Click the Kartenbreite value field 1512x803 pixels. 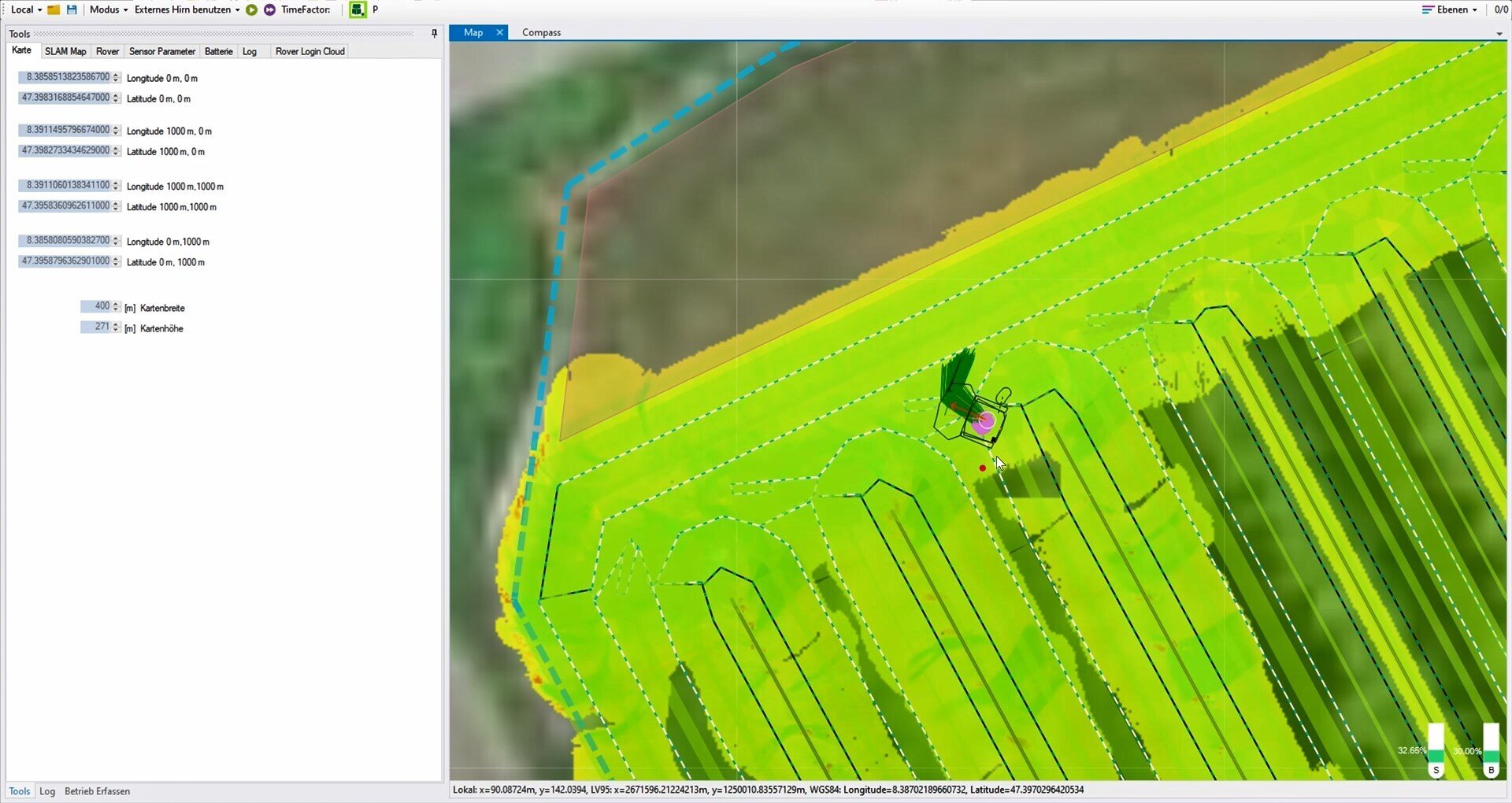pyautogui.click(x=96, y=306)
